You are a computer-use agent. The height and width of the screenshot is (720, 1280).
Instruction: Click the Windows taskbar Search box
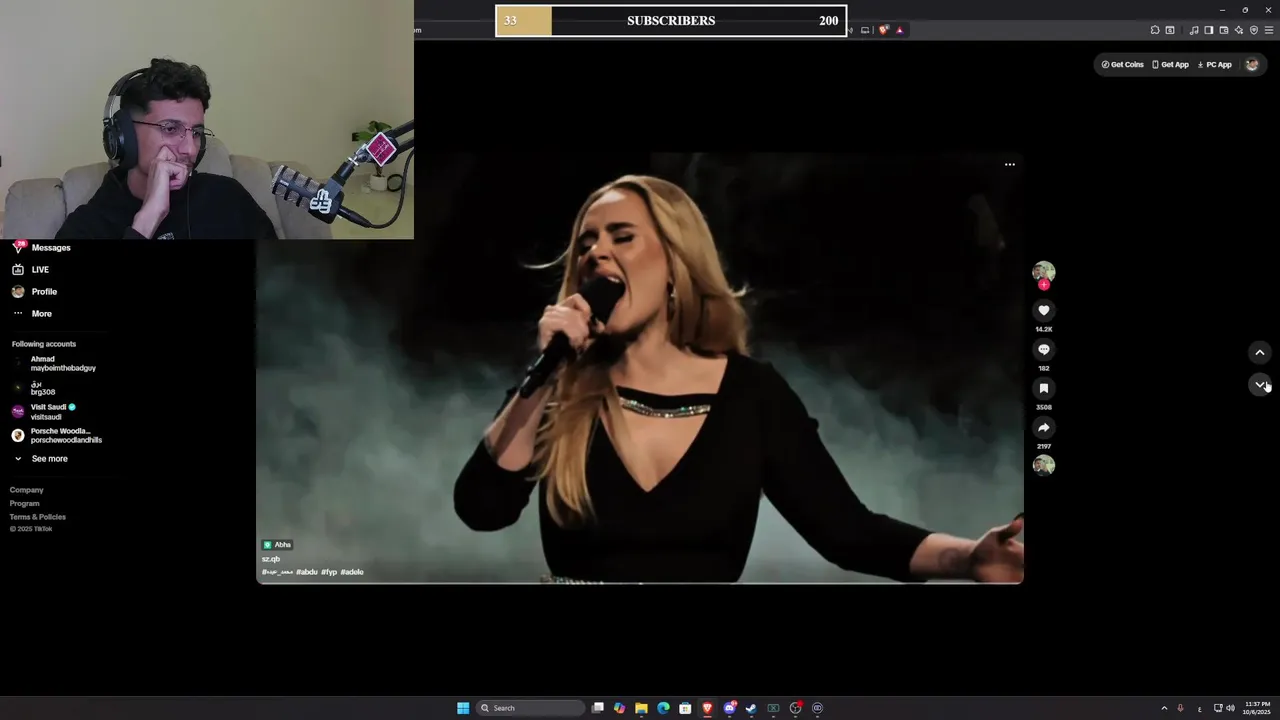(x=530, y=708)
